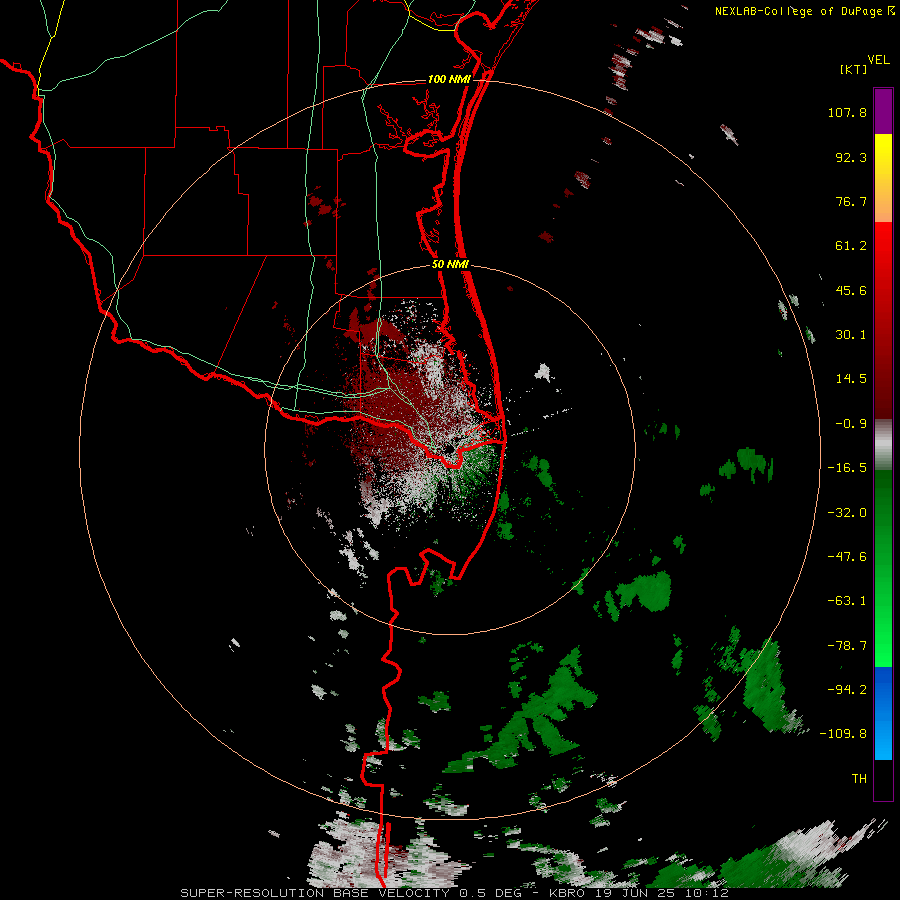This screenshot has height=900, width=900.
Task: Click the -47.6 legend value
Action: pos(847,557)
